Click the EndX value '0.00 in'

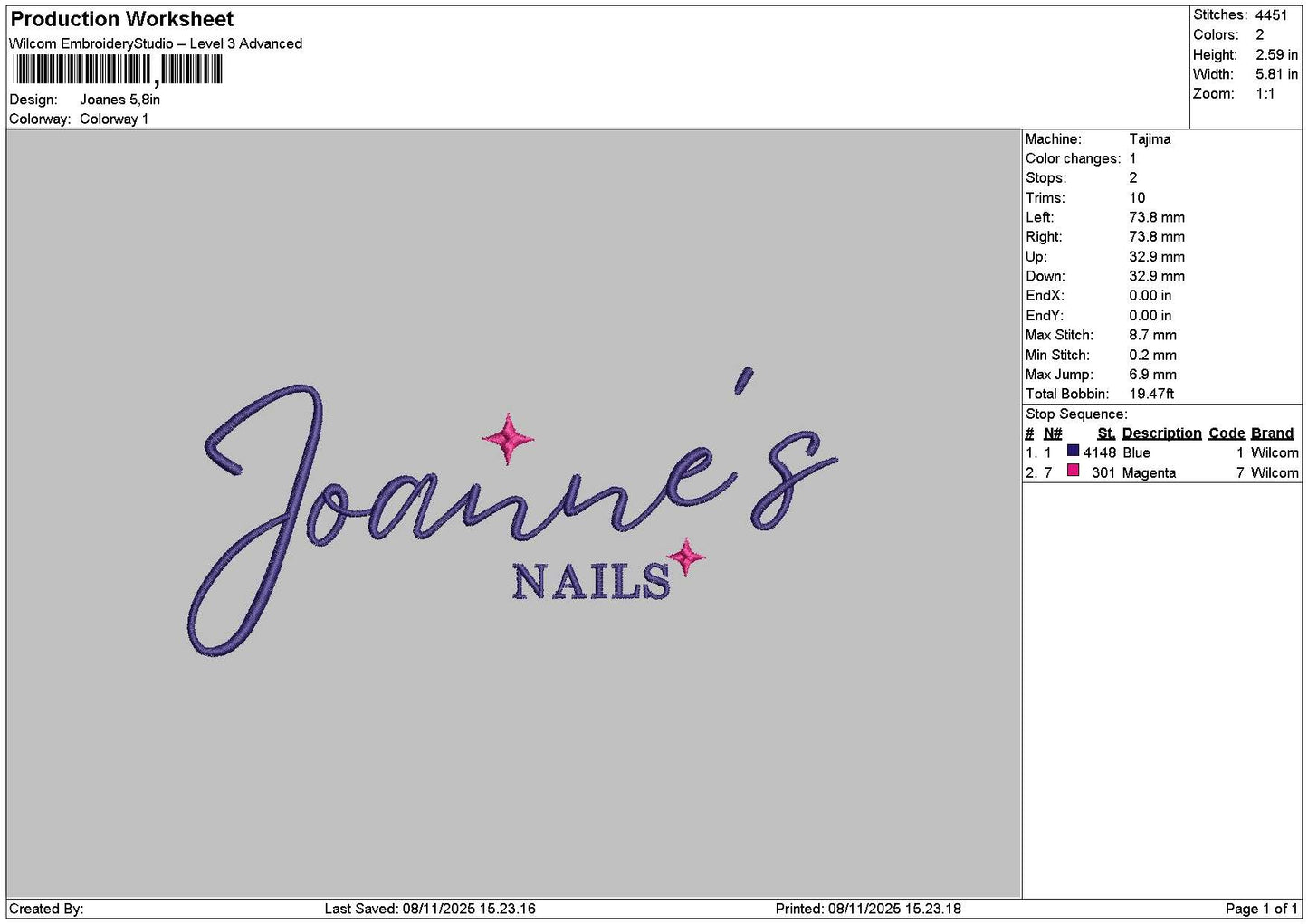click(1150, 296)
